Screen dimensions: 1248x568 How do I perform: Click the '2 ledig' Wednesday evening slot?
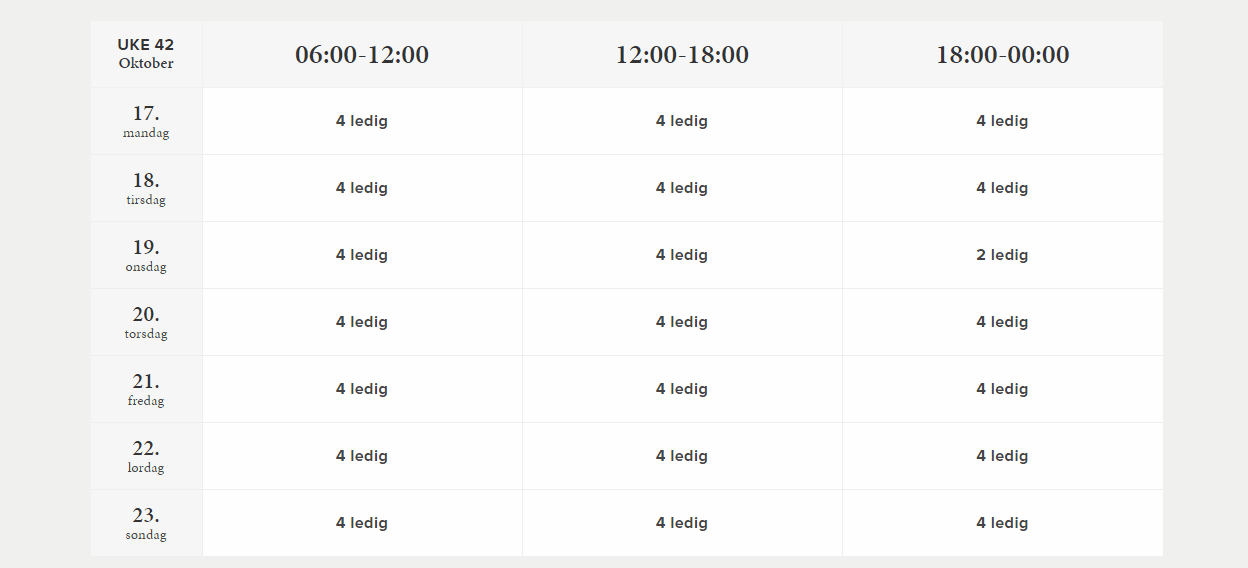point(1002,255)
